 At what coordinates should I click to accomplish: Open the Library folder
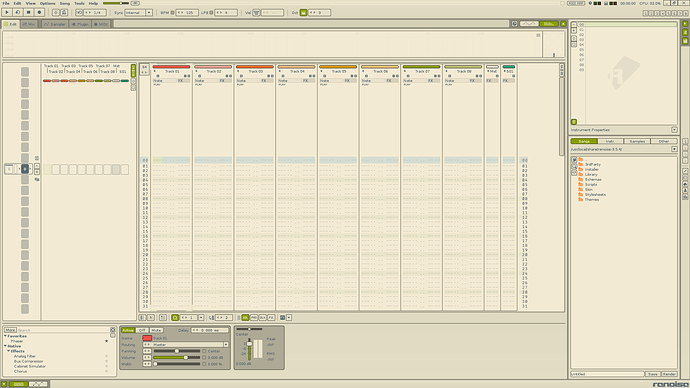tap(591, 174)
